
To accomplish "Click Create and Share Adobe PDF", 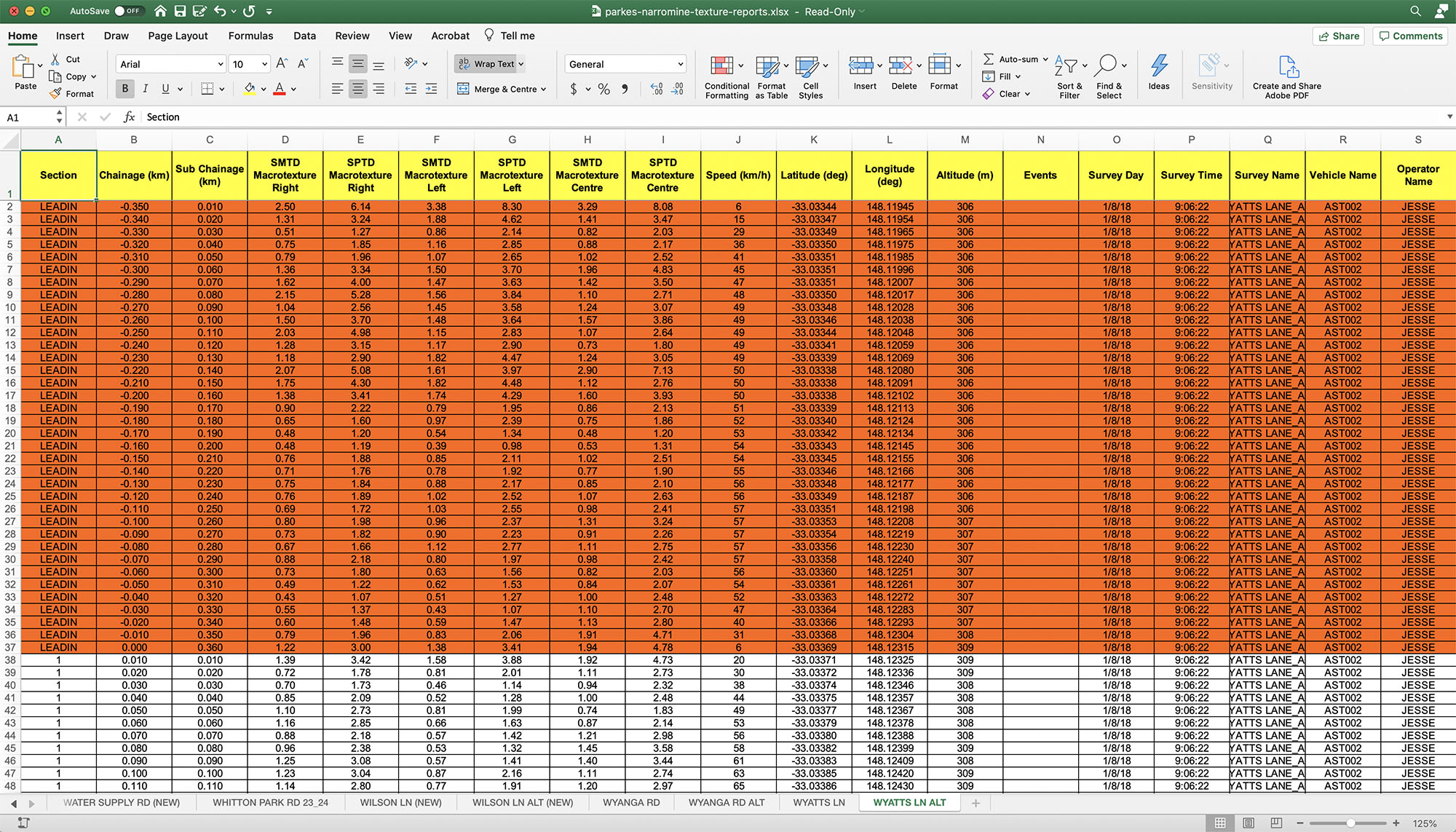I will (x=1287, y=77).
